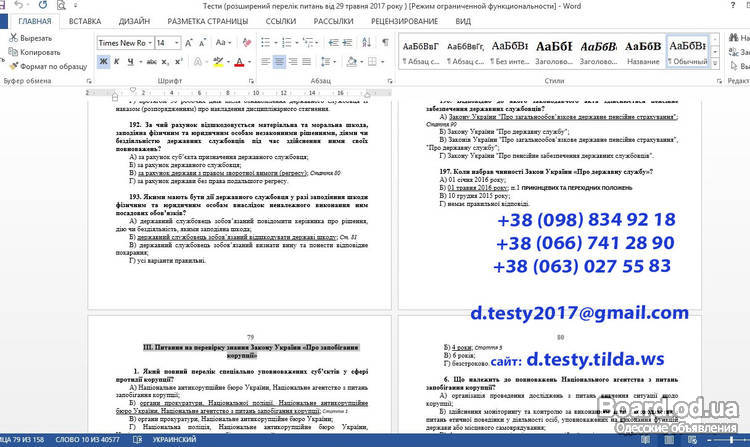750x447 pixels.
Task: Open the borders dropdown arrow
Action: pos(382,62)
